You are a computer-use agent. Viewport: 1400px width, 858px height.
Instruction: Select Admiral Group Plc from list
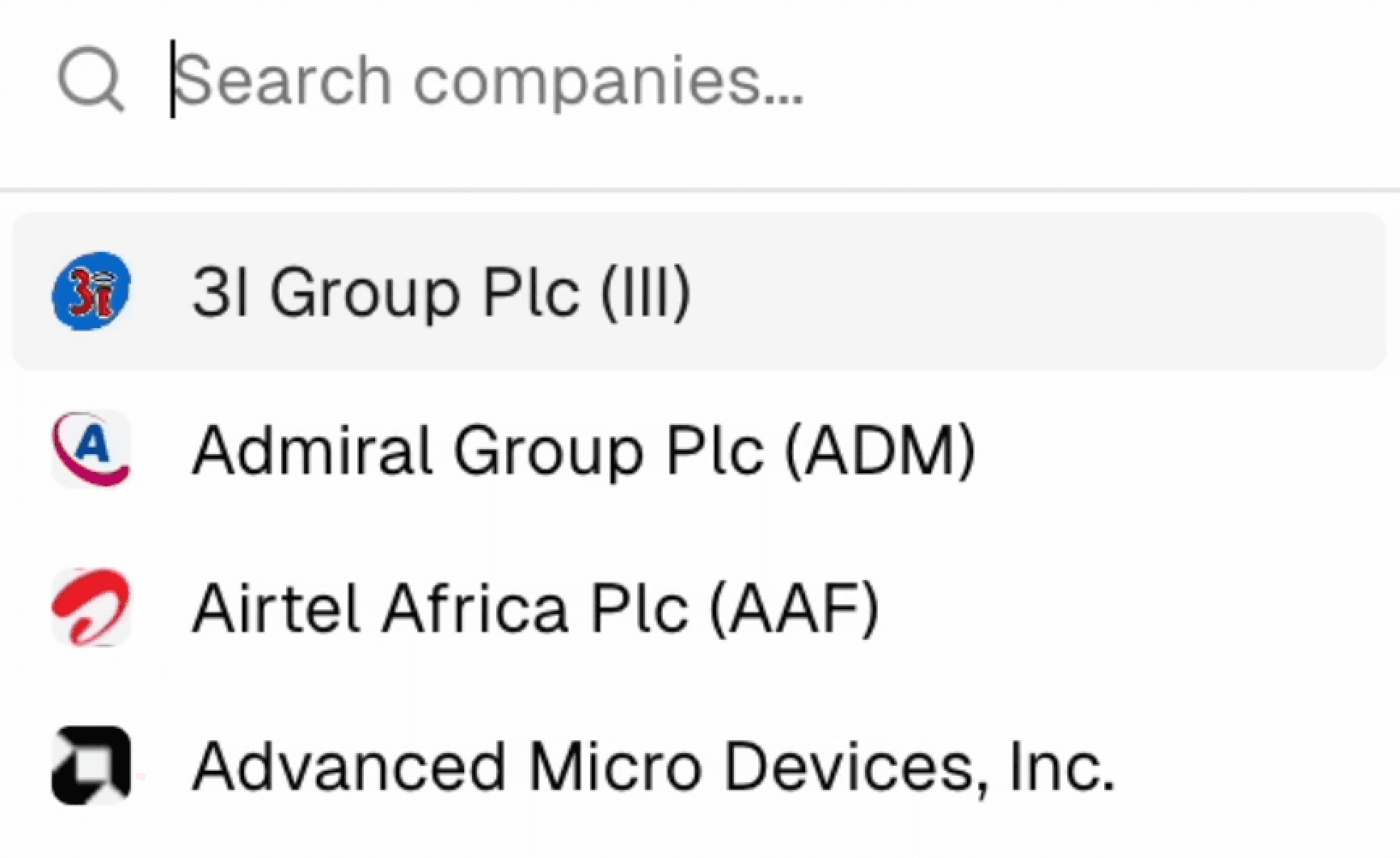(582, 450)
